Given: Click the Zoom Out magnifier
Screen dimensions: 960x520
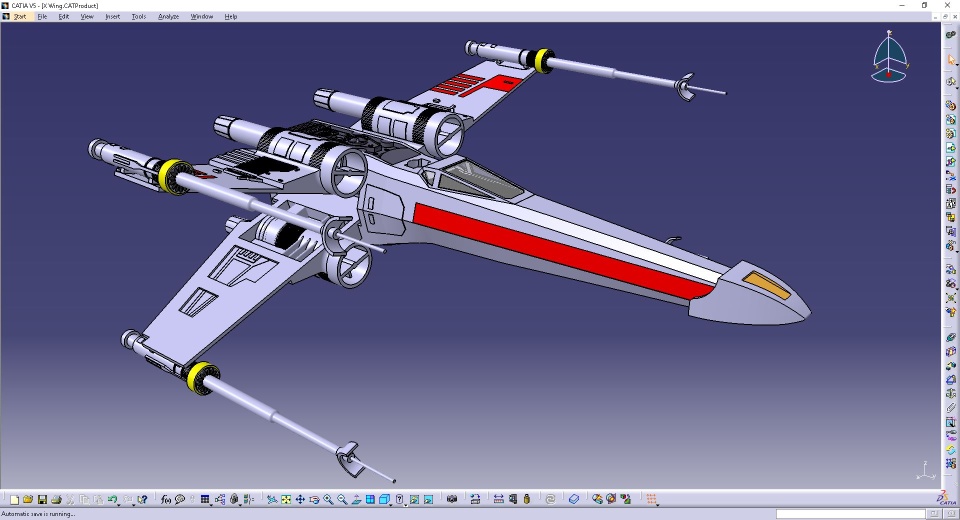Looking at the screenshot, I should point(342,500).
